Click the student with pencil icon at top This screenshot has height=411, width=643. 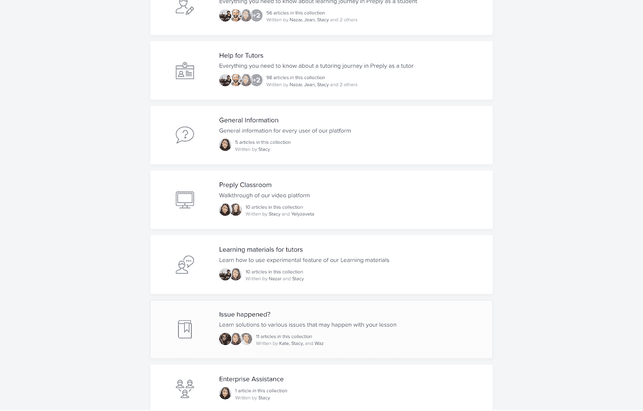(185, 7)
